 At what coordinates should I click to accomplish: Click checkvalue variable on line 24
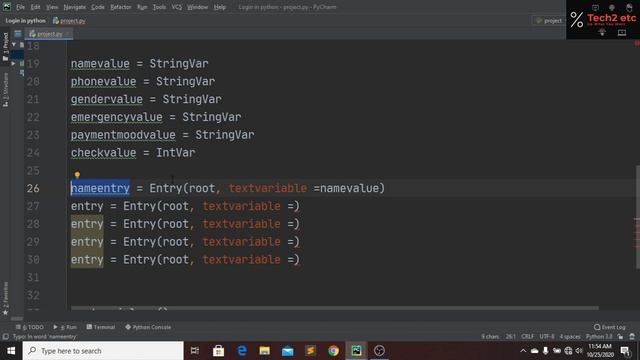coord(103,153)
